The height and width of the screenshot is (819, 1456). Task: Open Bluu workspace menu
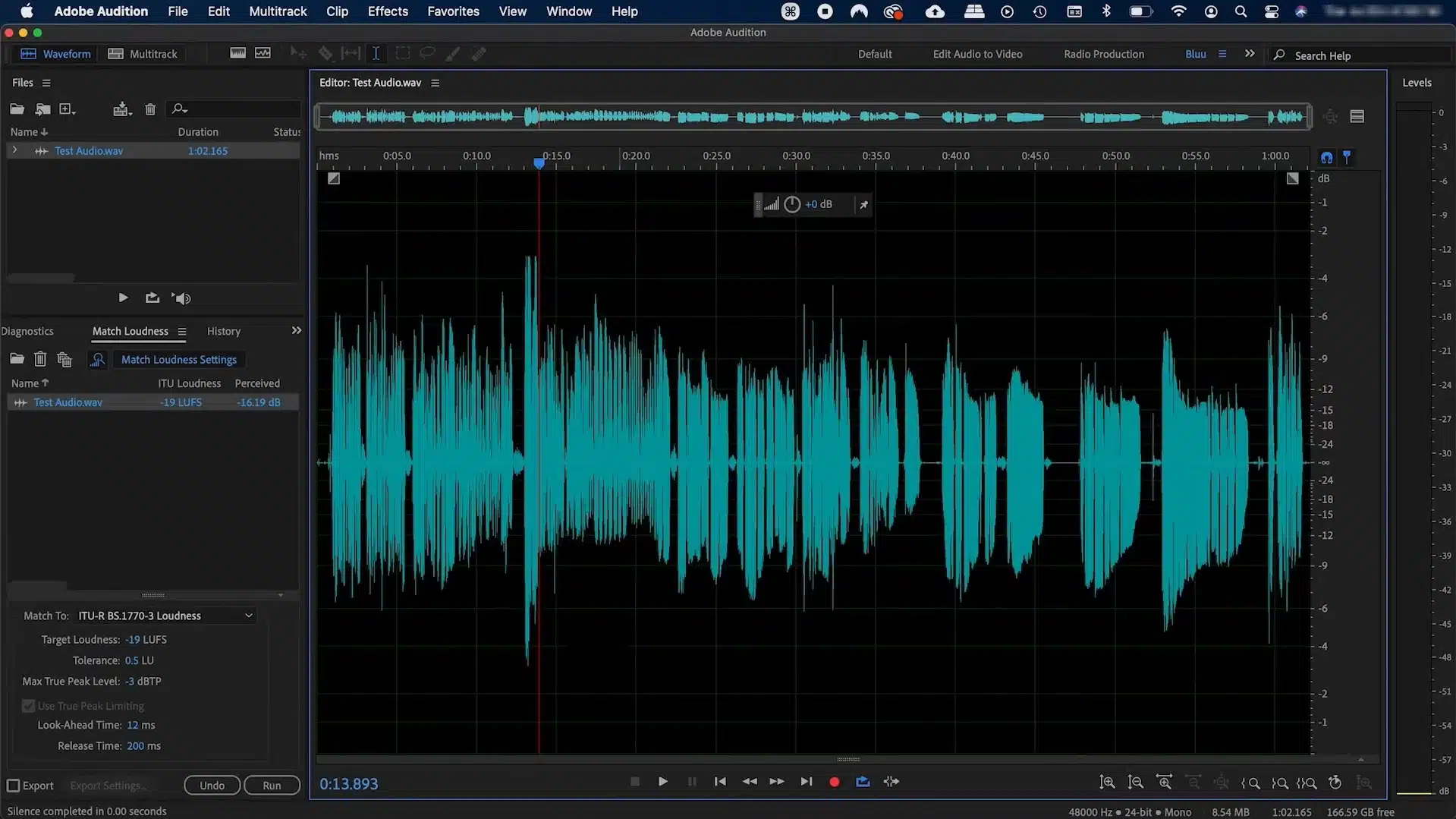point(1222,54)
